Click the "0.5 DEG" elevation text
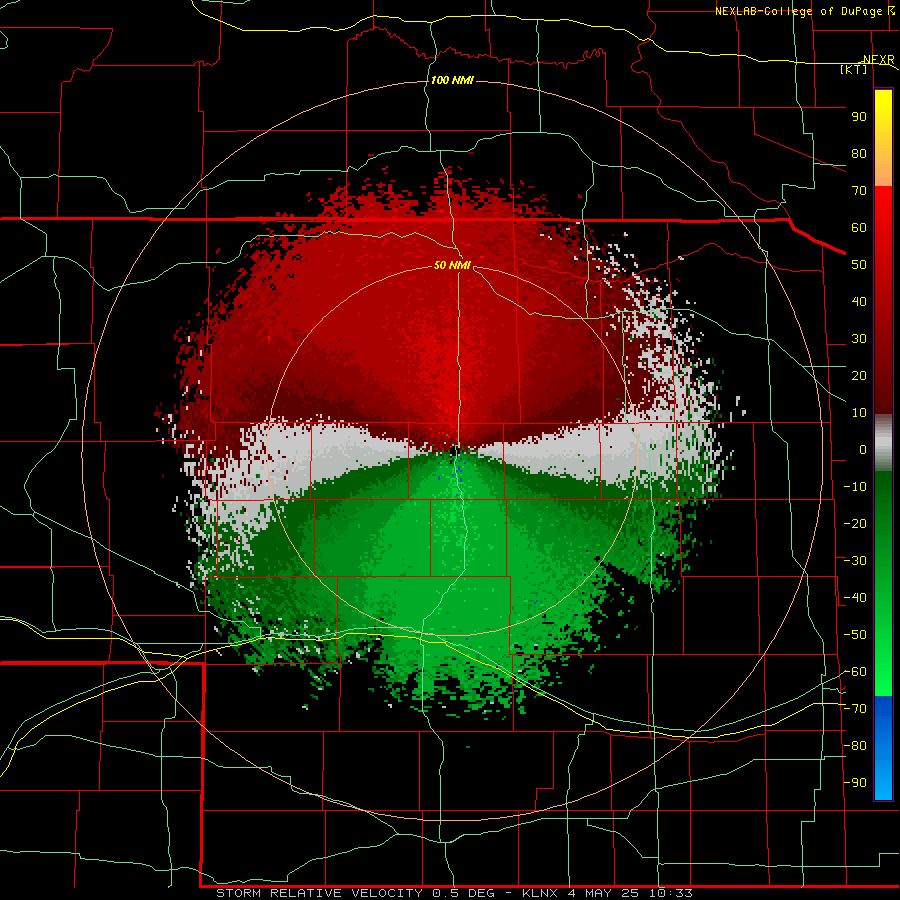The height and width of the screenshot is (900, 900). [462, 893]
